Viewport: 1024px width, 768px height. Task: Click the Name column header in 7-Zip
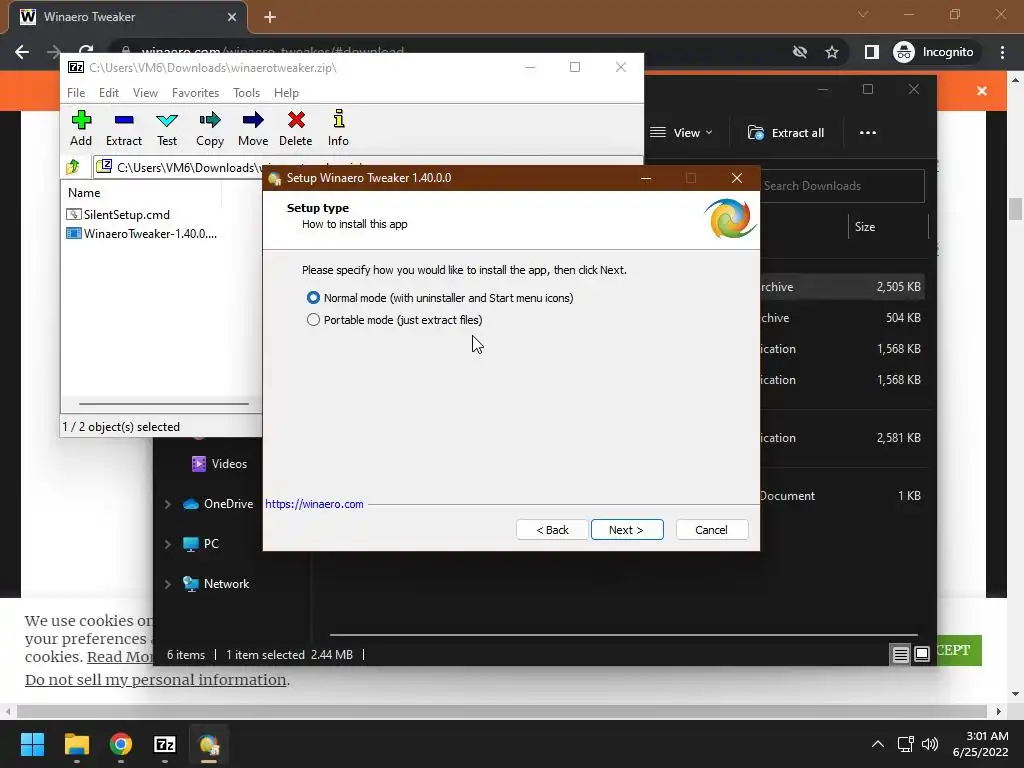84,193
